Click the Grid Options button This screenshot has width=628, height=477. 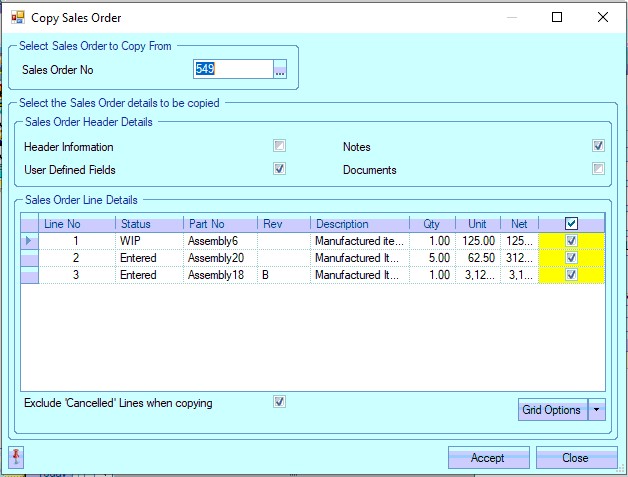point(552,409)
